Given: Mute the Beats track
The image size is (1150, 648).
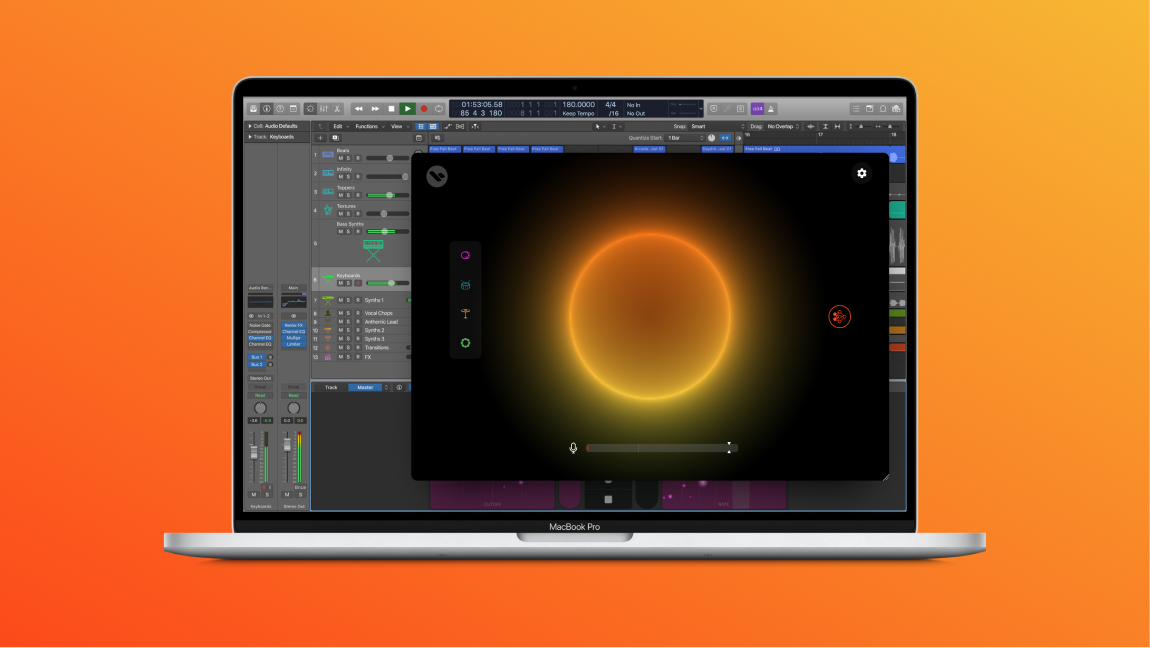Looking at the screenshot, I should point(340,158).
